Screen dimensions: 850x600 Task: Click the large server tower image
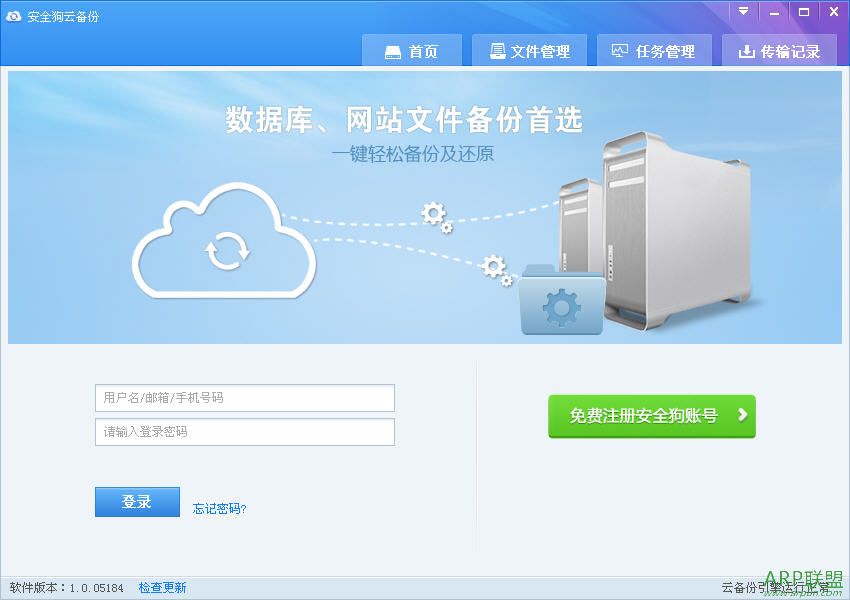(677, 230)
